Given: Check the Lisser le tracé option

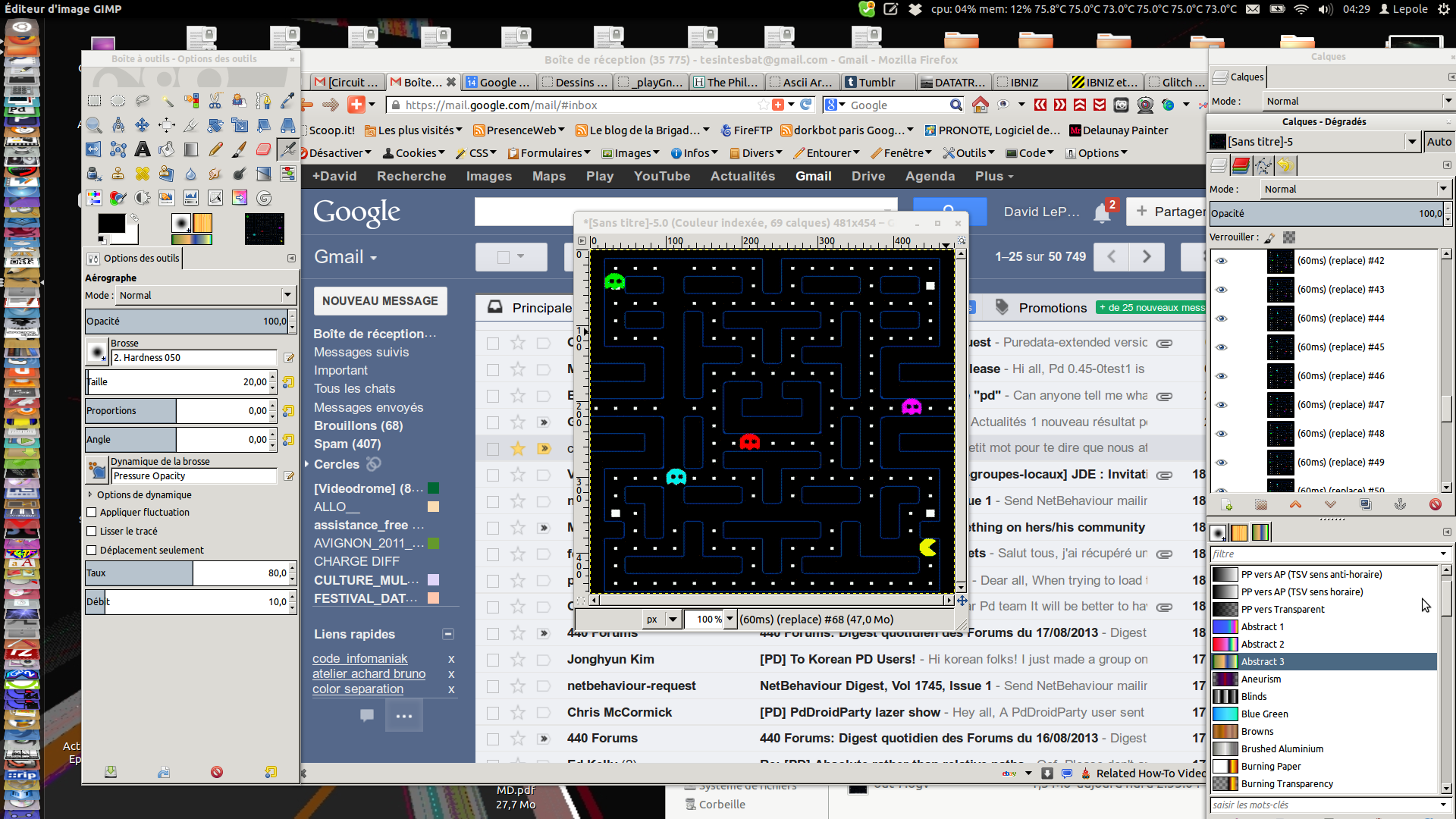Looking at the screenshot, I should (92, 532).
